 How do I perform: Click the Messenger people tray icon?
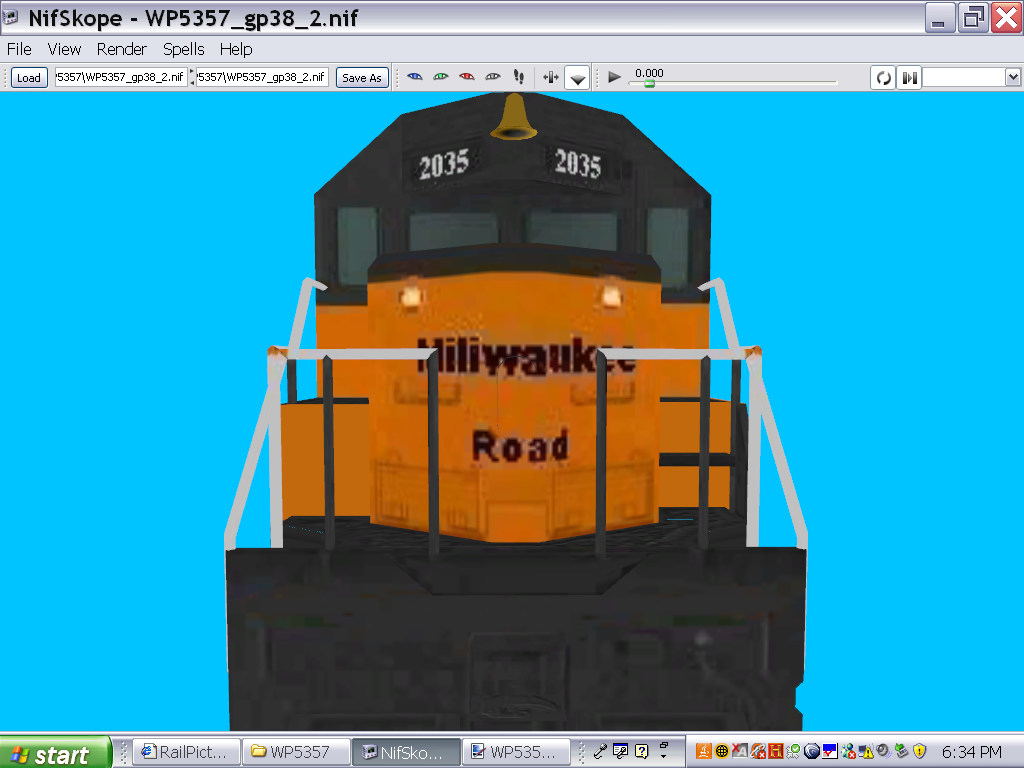(848, 752)
